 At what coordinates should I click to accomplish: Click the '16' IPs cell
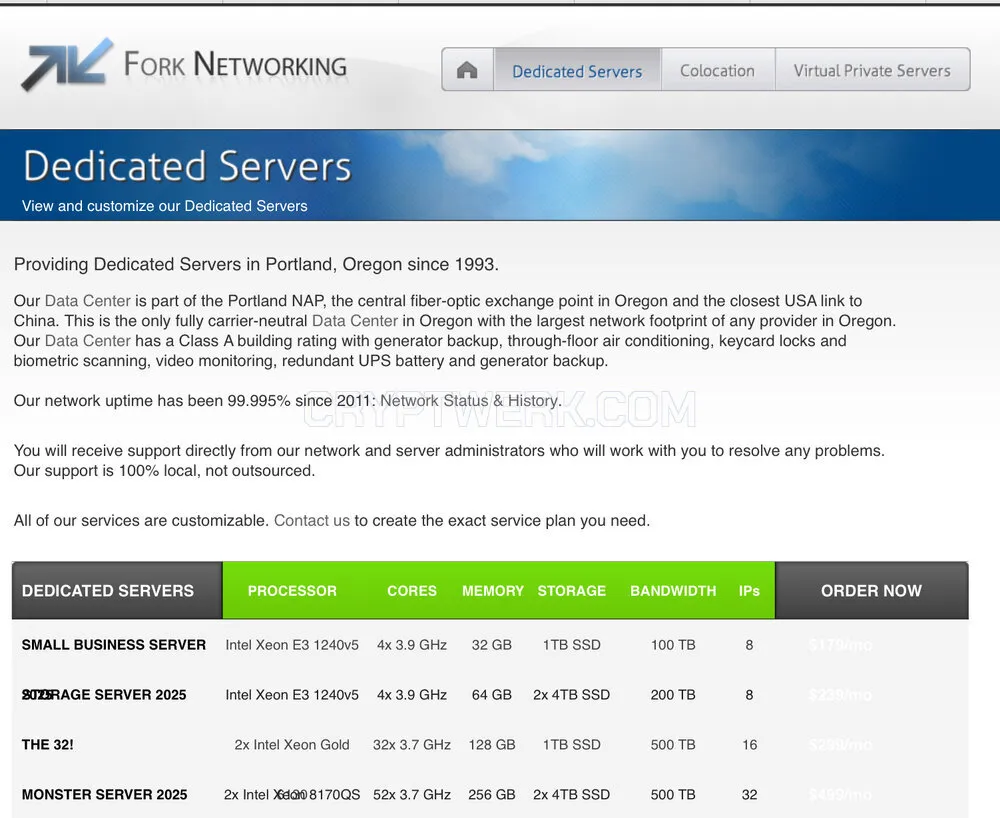(x=749, y=745)
